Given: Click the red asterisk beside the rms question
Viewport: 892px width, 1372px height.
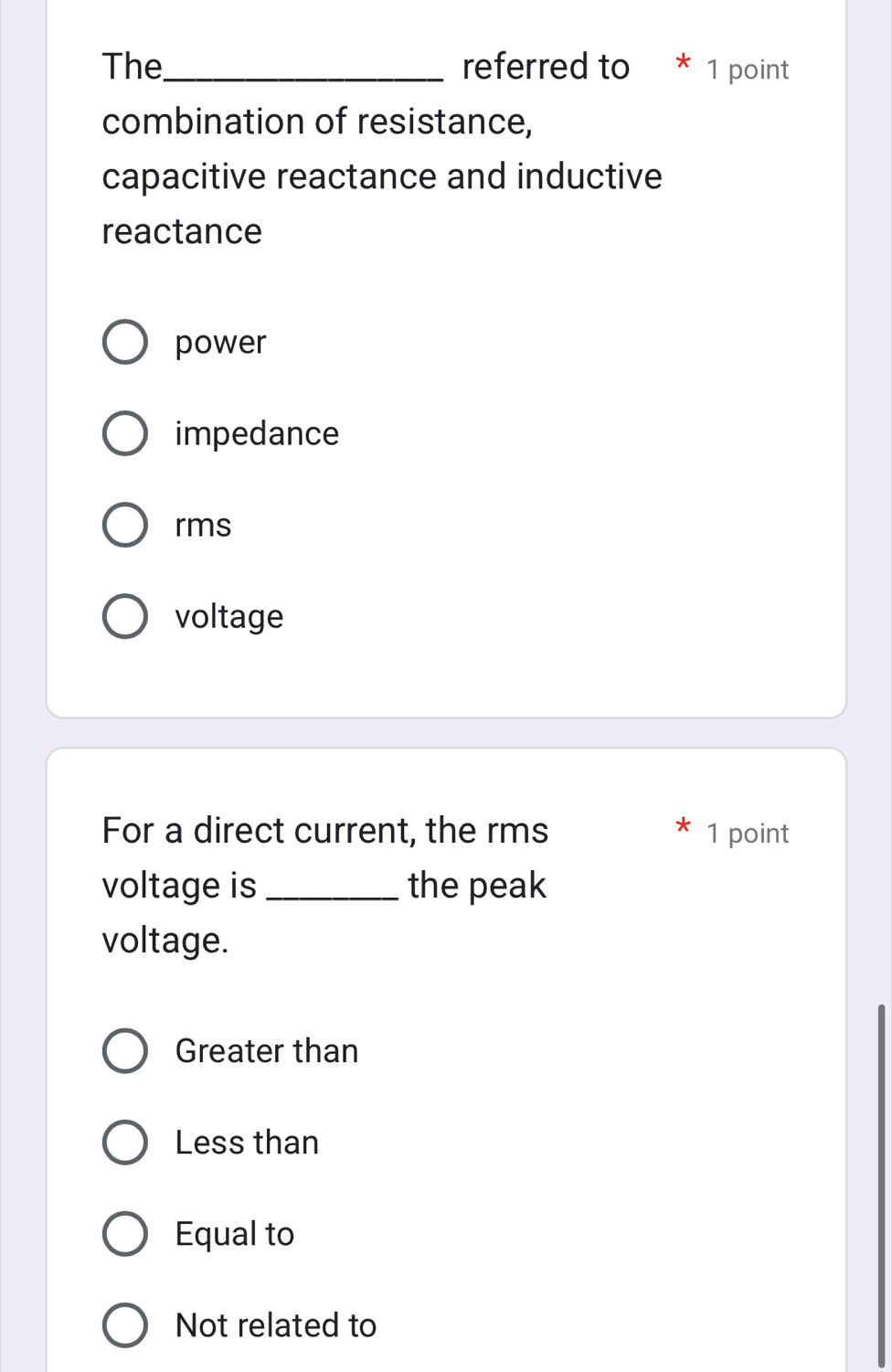Looking at the screenshot, I should (682, 828).
